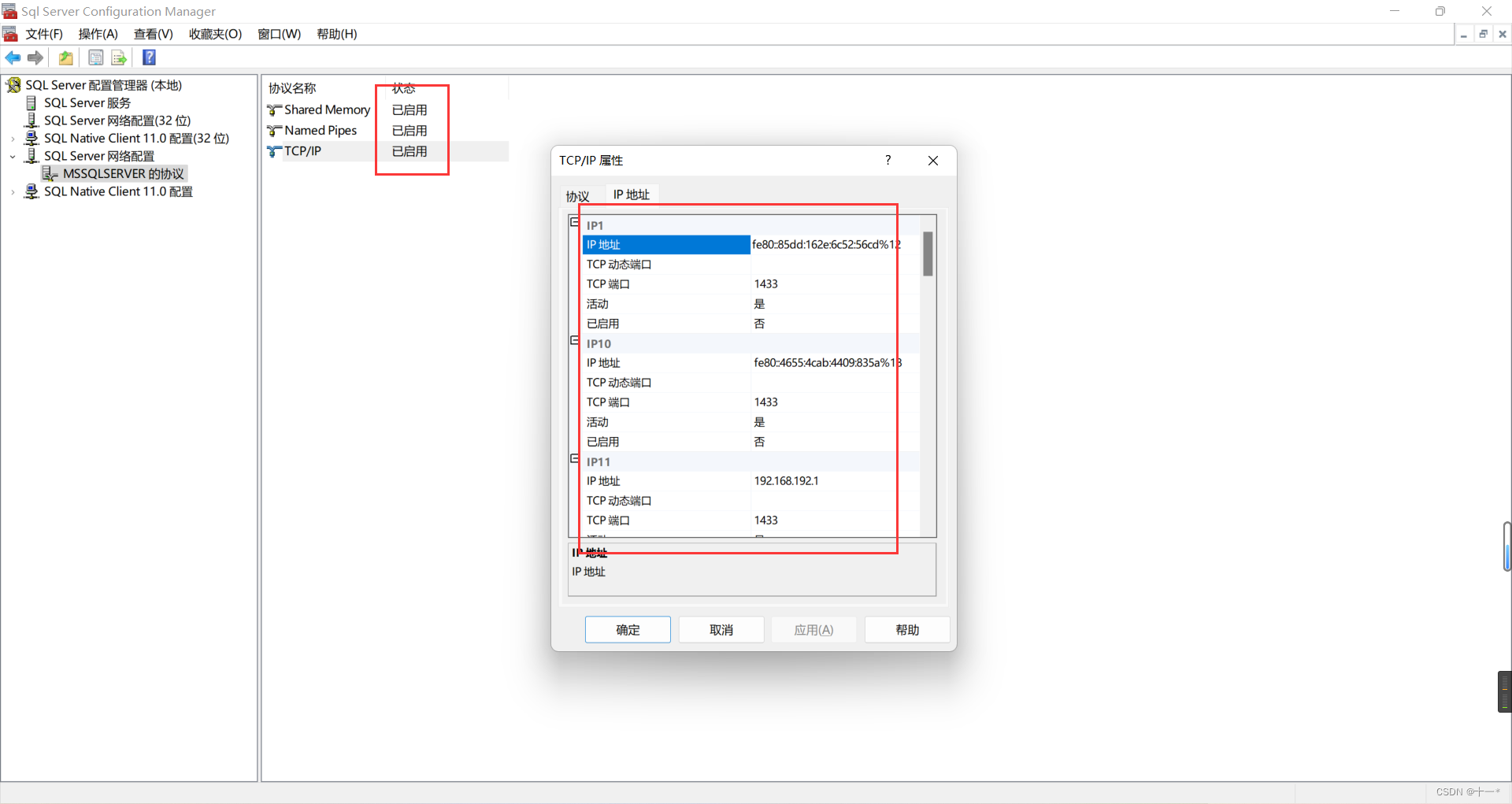1512x804 pixels.
Task: Open the 帮助(H) menu
Action: coord(337,34)
